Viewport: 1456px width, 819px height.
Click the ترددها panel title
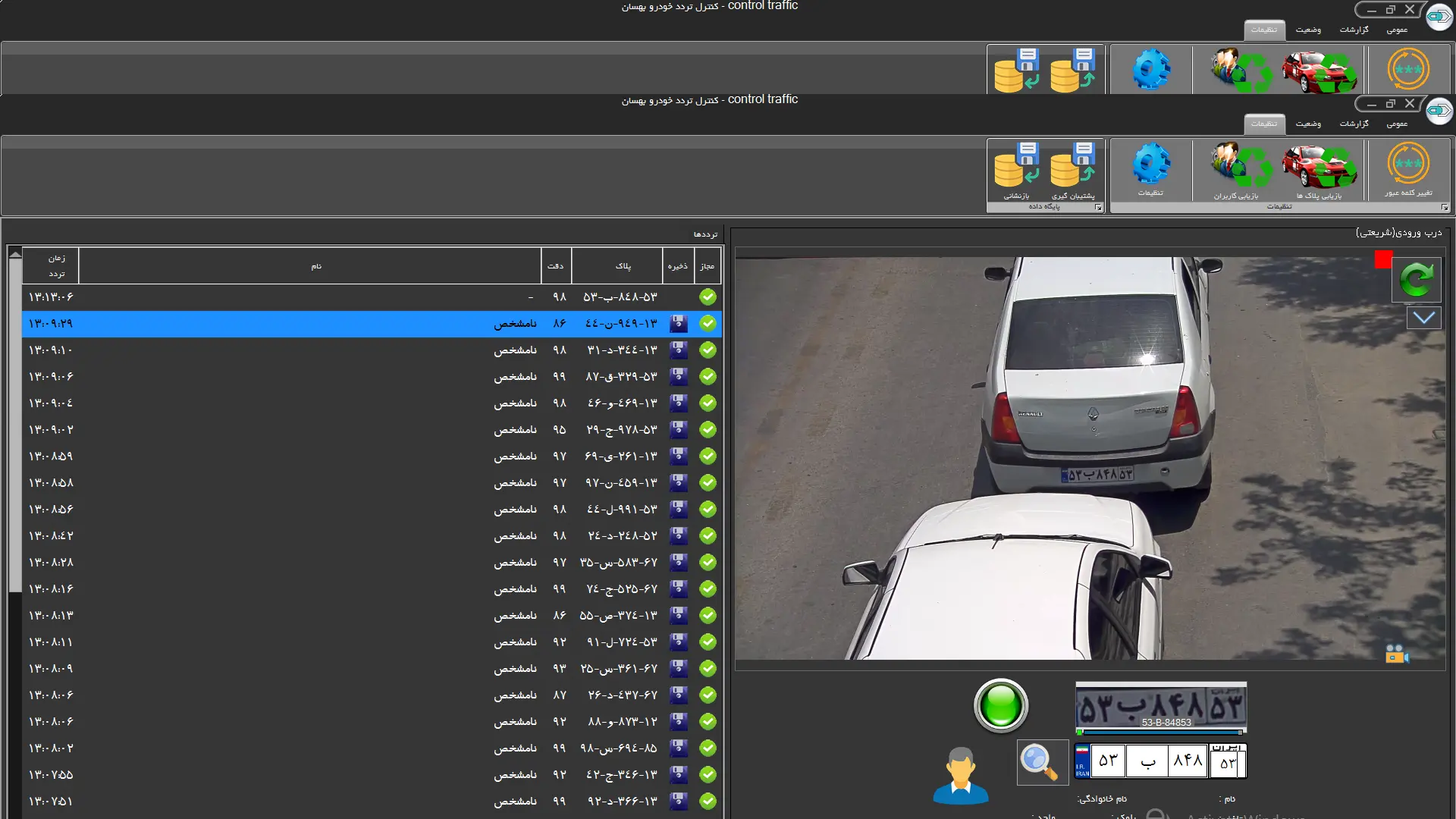[x=705, y=234]
